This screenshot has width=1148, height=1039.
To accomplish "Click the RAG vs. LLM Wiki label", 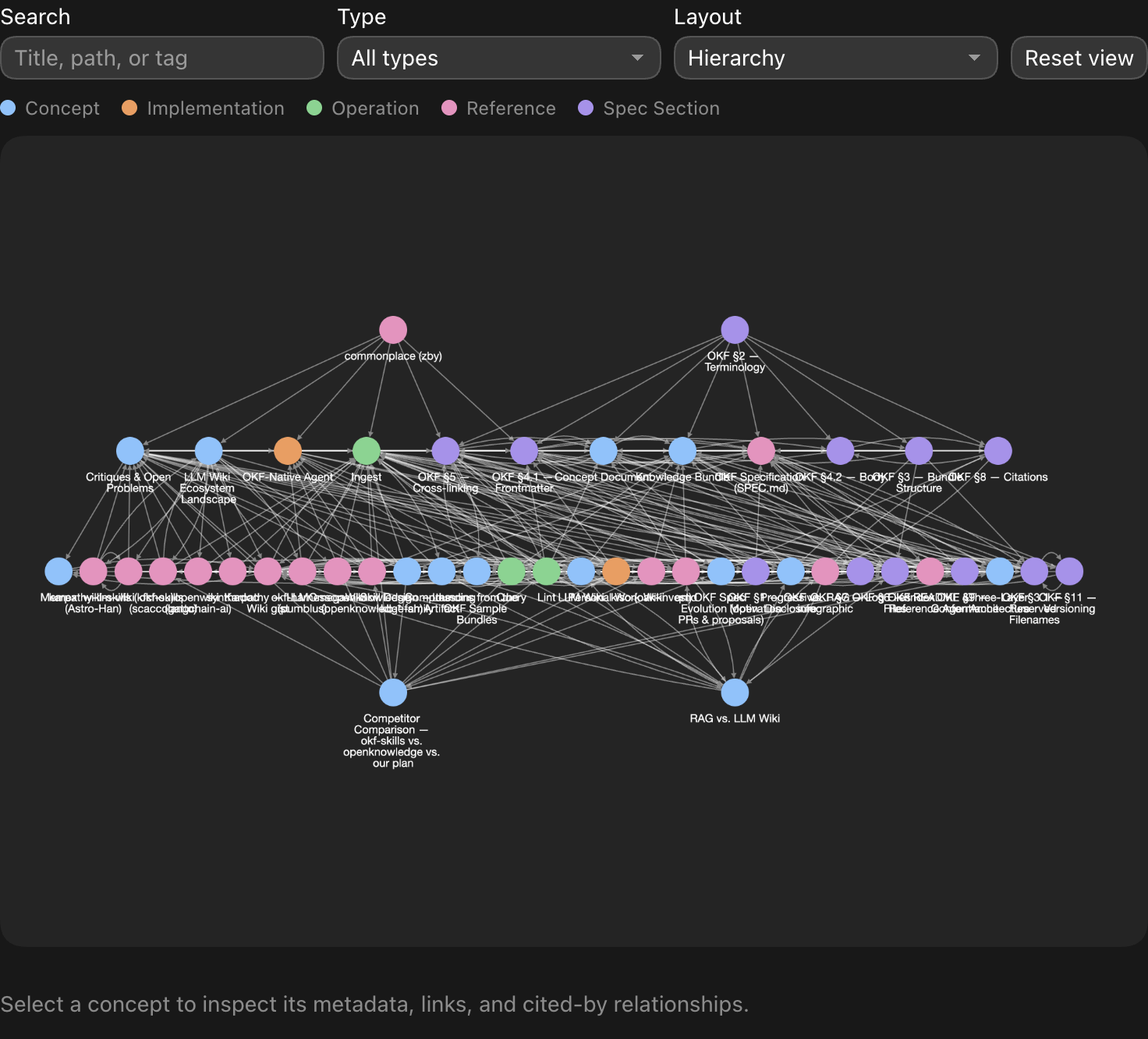I will (735, 719).
